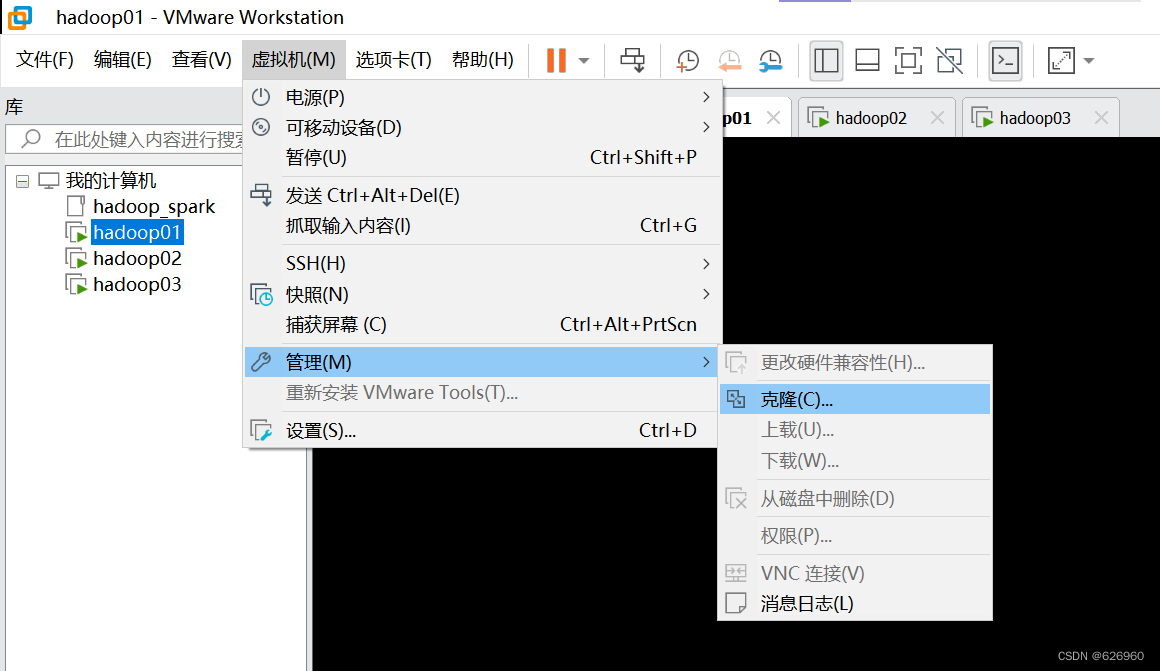Image resolution: width=1160 pixels, height=671 pixels.
Task: Click the orange pause VM toolbar button
Action: click(x=556, y=60)
